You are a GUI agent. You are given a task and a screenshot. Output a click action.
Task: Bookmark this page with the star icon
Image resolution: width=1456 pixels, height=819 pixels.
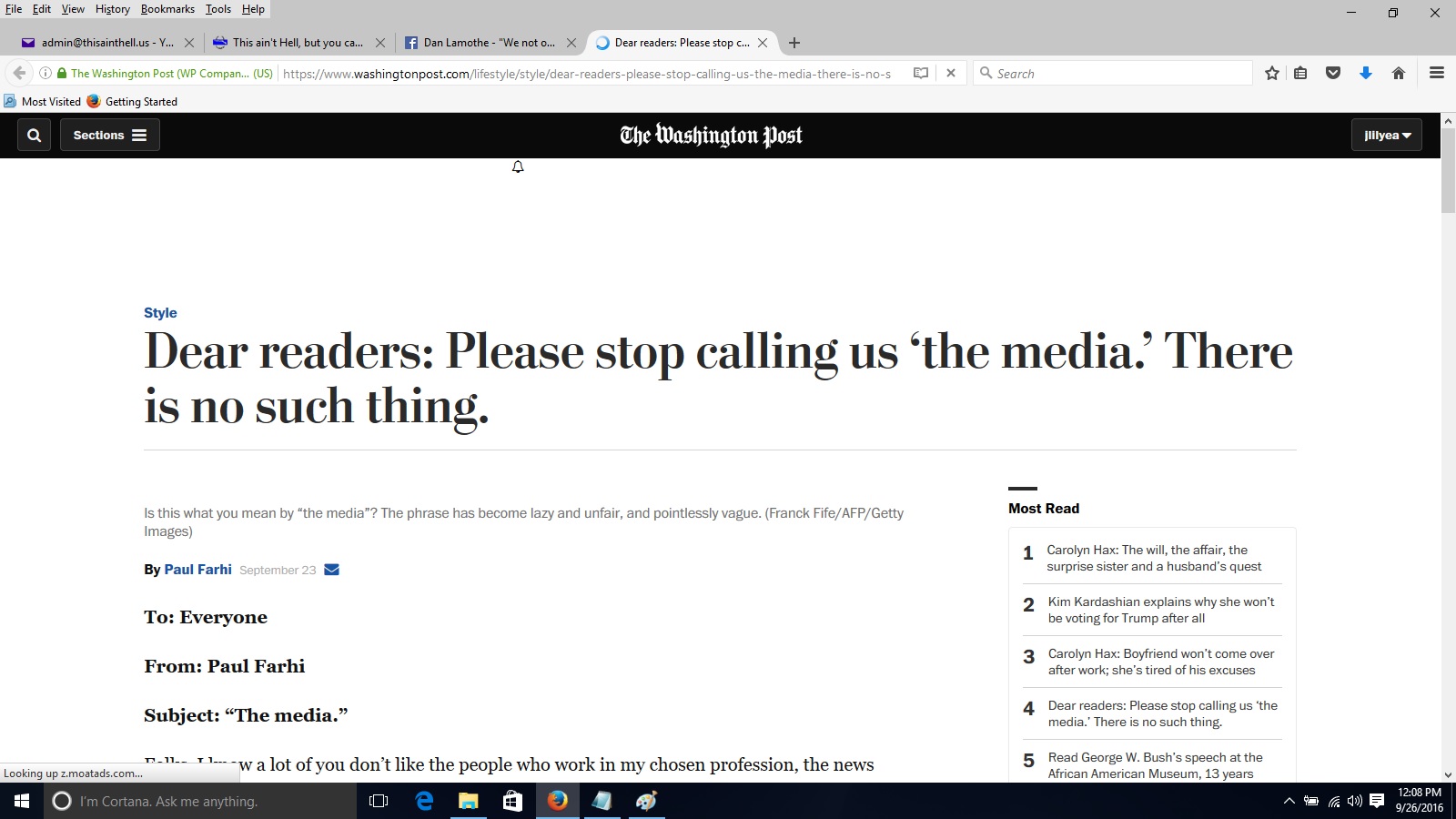(x=1272, y=74)
